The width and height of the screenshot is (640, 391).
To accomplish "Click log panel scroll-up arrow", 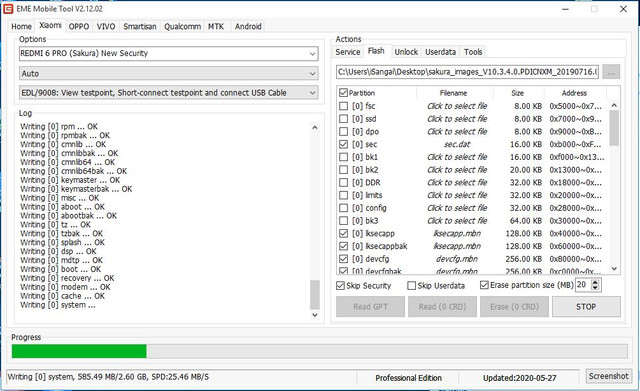I will click(x=315, y=127).
